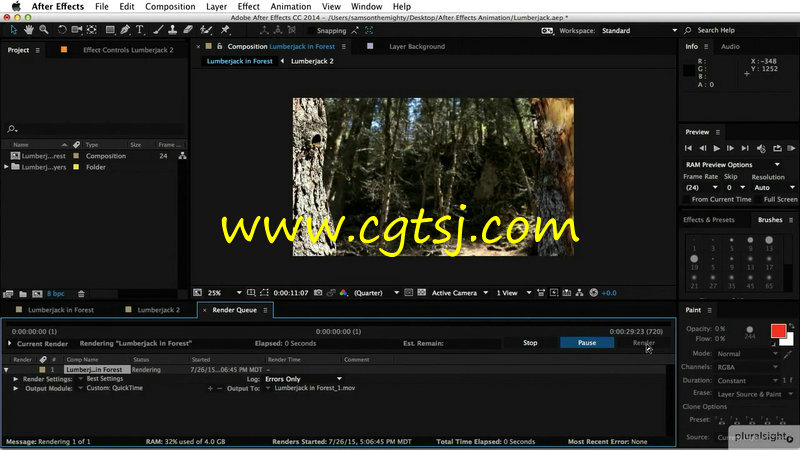Open the 25% magnification dropdown
800x450 pixels.
[224, 293]
